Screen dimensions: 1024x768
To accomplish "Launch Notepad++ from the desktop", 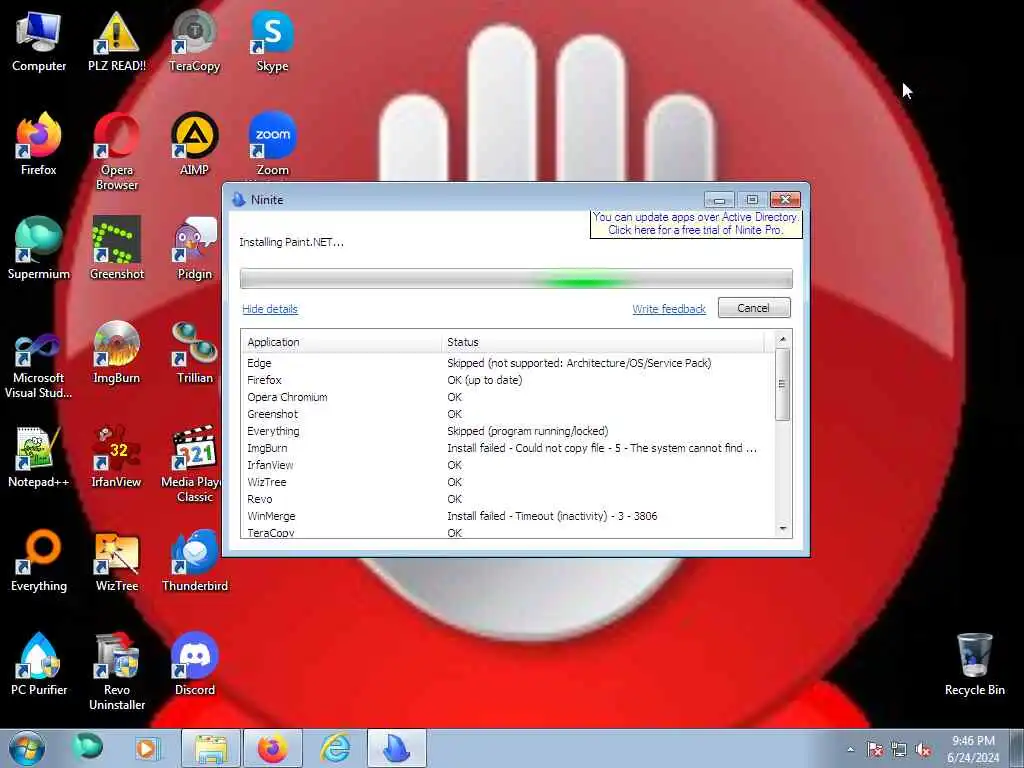I will (x=39, y=457).
